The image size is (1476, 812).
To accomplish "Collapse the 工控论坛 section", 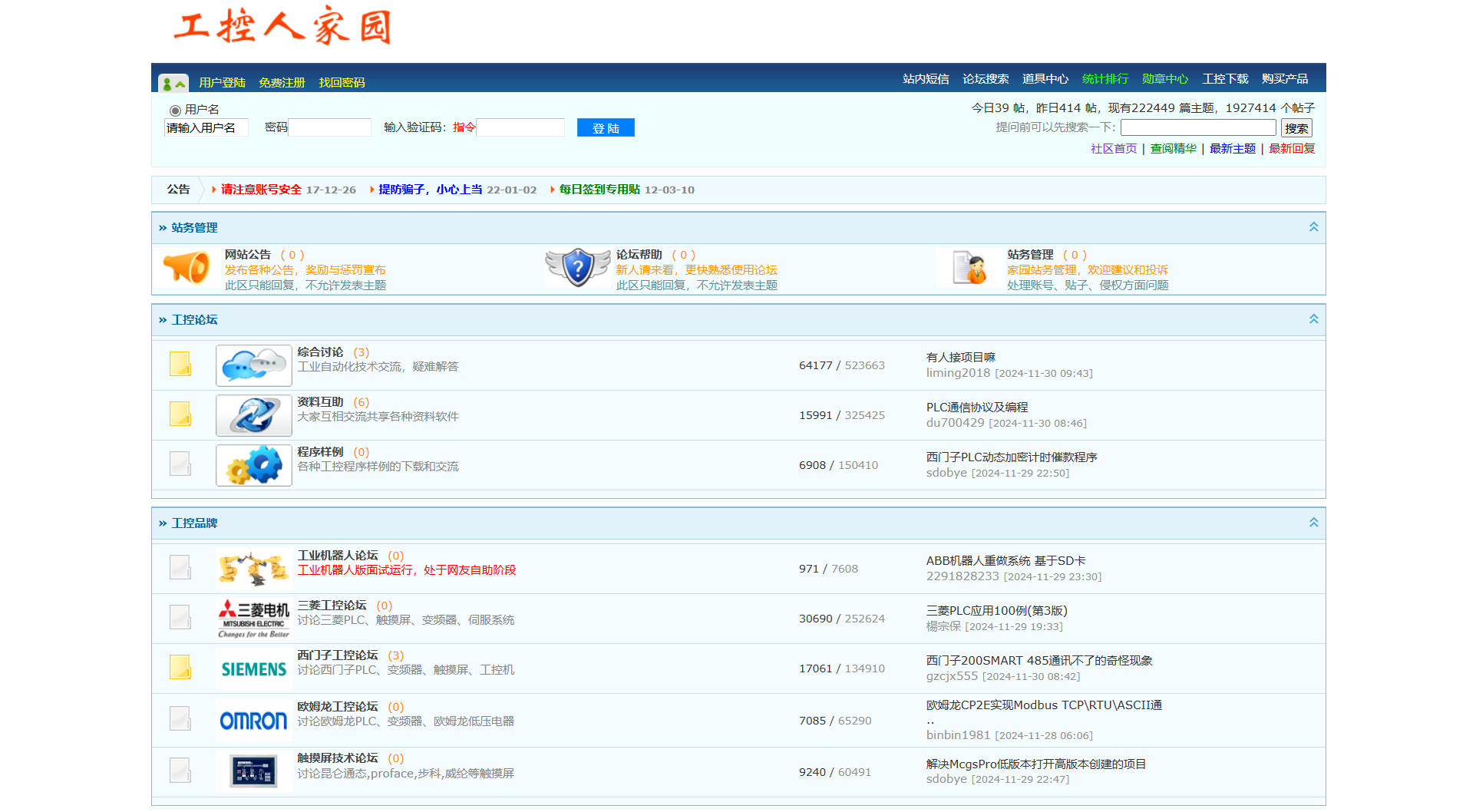I will coord(1313,319).
